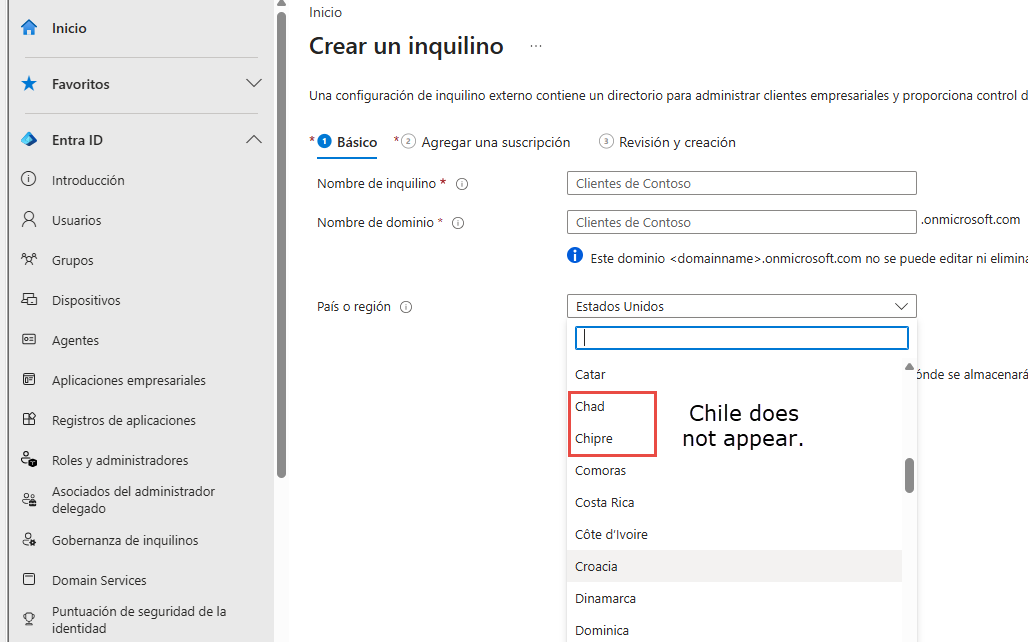The height and width of the screenshot is (642, 1028).
Task: Select Croacia from country list
Action: 734,567
